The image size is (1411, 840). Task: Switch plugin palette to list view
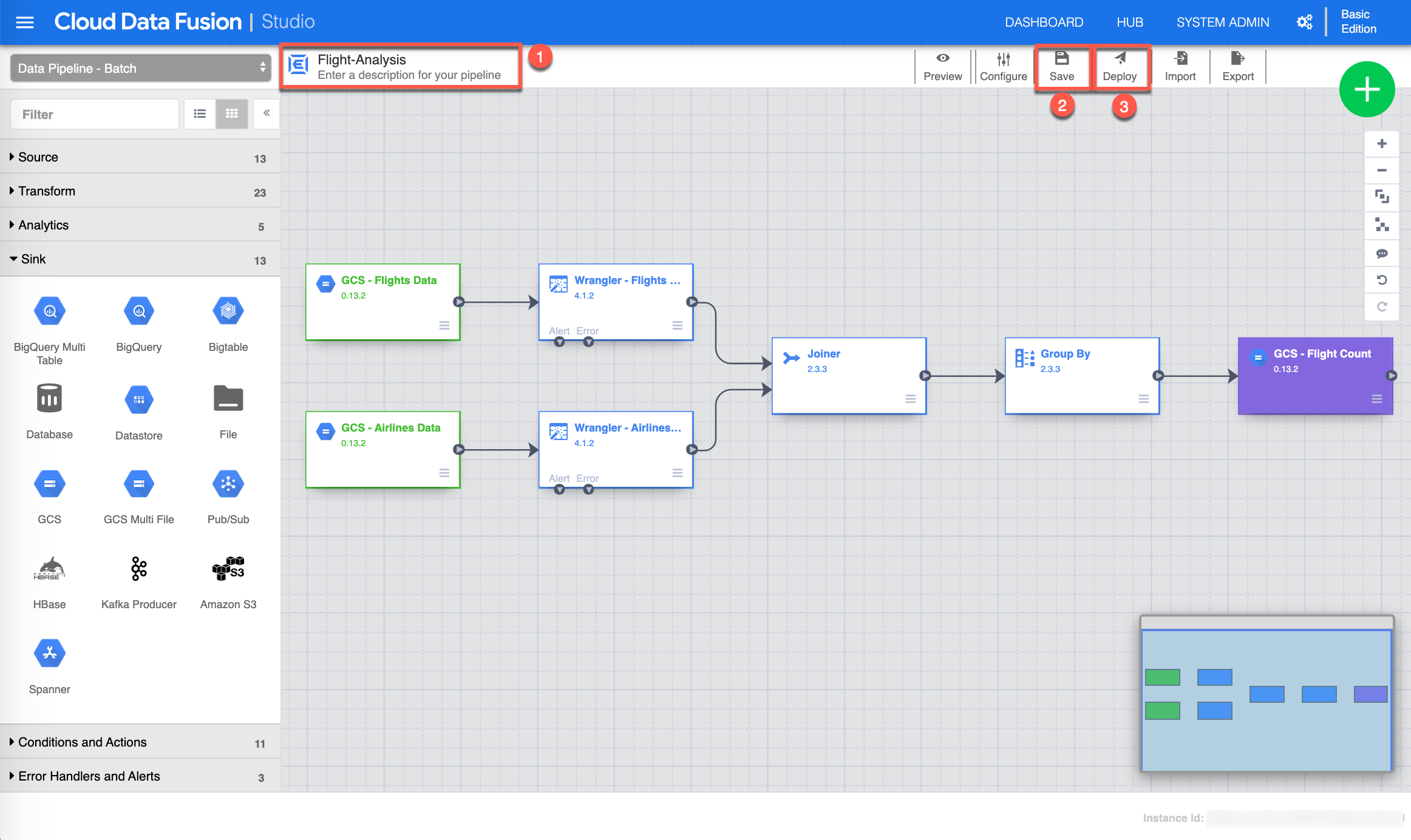tap(200, 113)
